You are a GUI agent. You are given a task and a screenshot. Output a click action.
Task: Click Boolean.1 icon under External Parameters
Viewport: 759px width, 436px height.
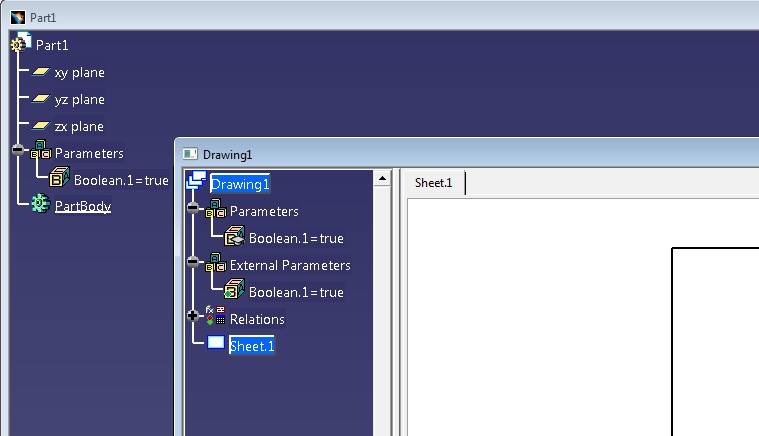click(234, 289)
